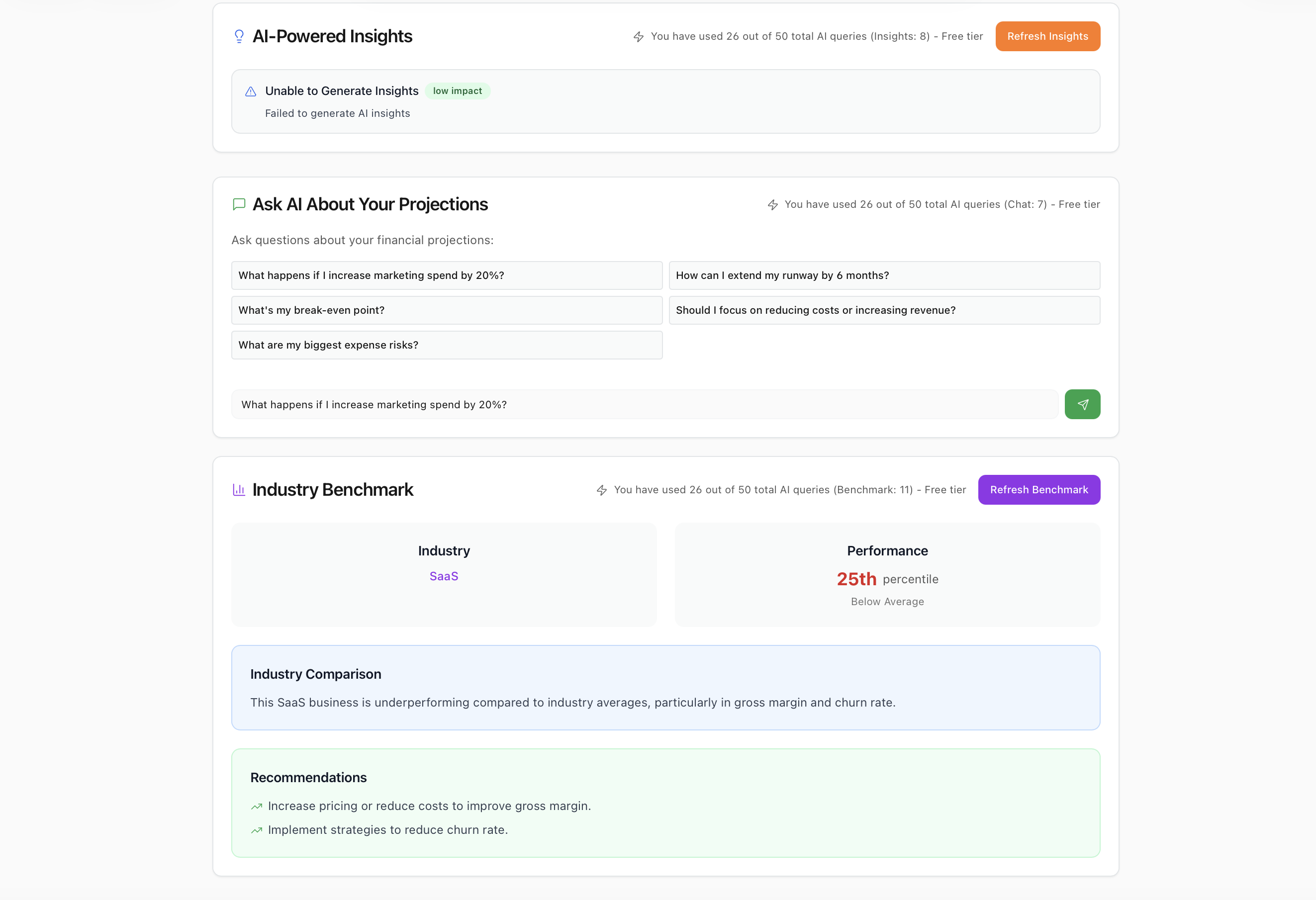This screenshot has width=1316, height=900.
Task: Select the runway extension suggested question
Action: tap(884, 275)
